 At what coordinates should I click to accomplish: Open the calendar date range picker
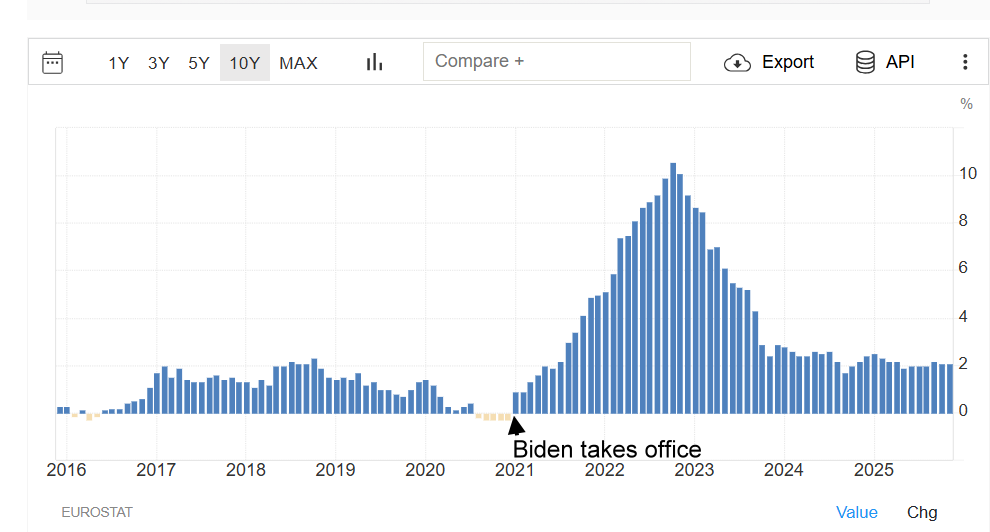52,63
